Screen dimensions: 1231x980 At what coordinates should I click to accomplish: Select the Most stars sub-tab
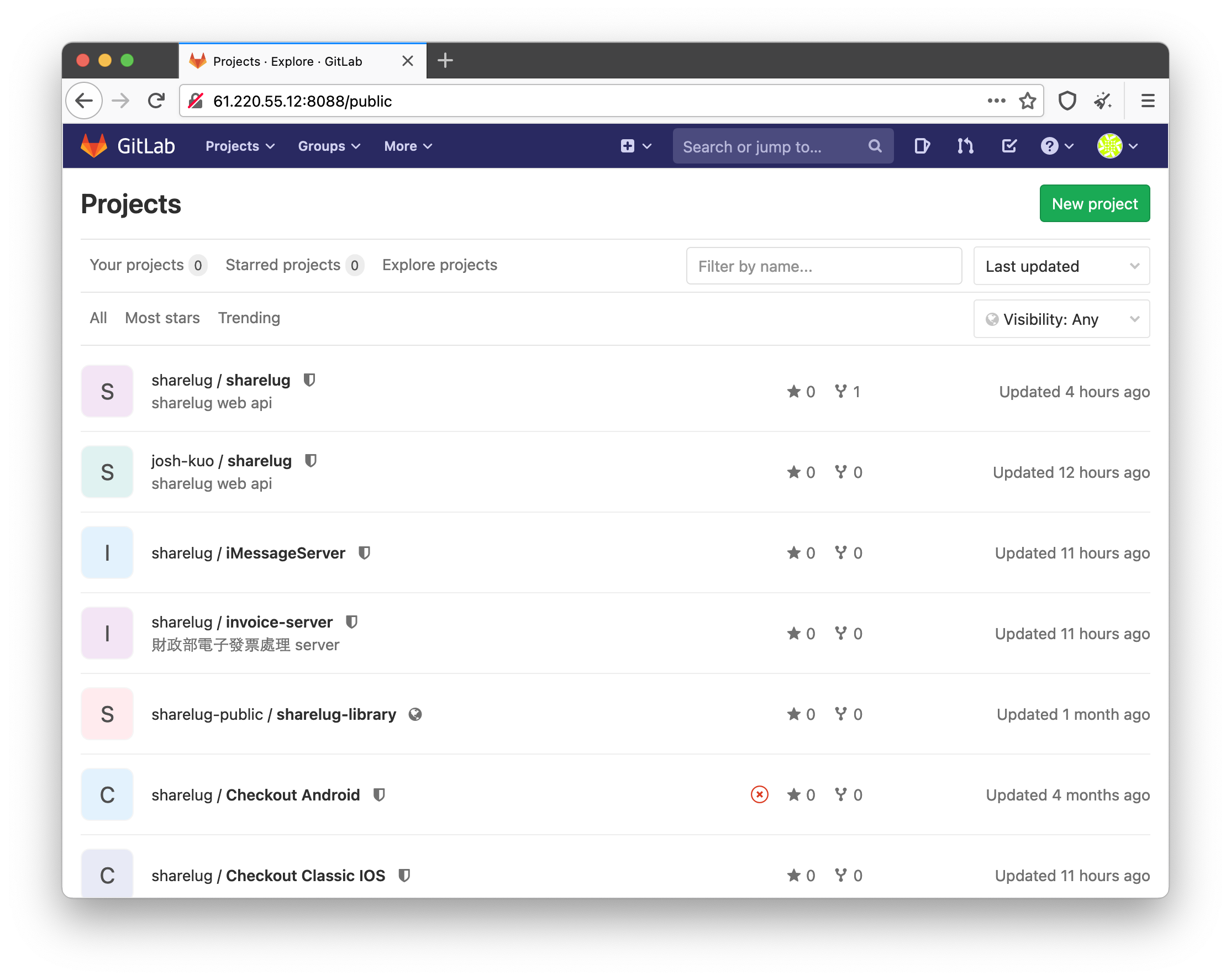[x=162, y=318]
